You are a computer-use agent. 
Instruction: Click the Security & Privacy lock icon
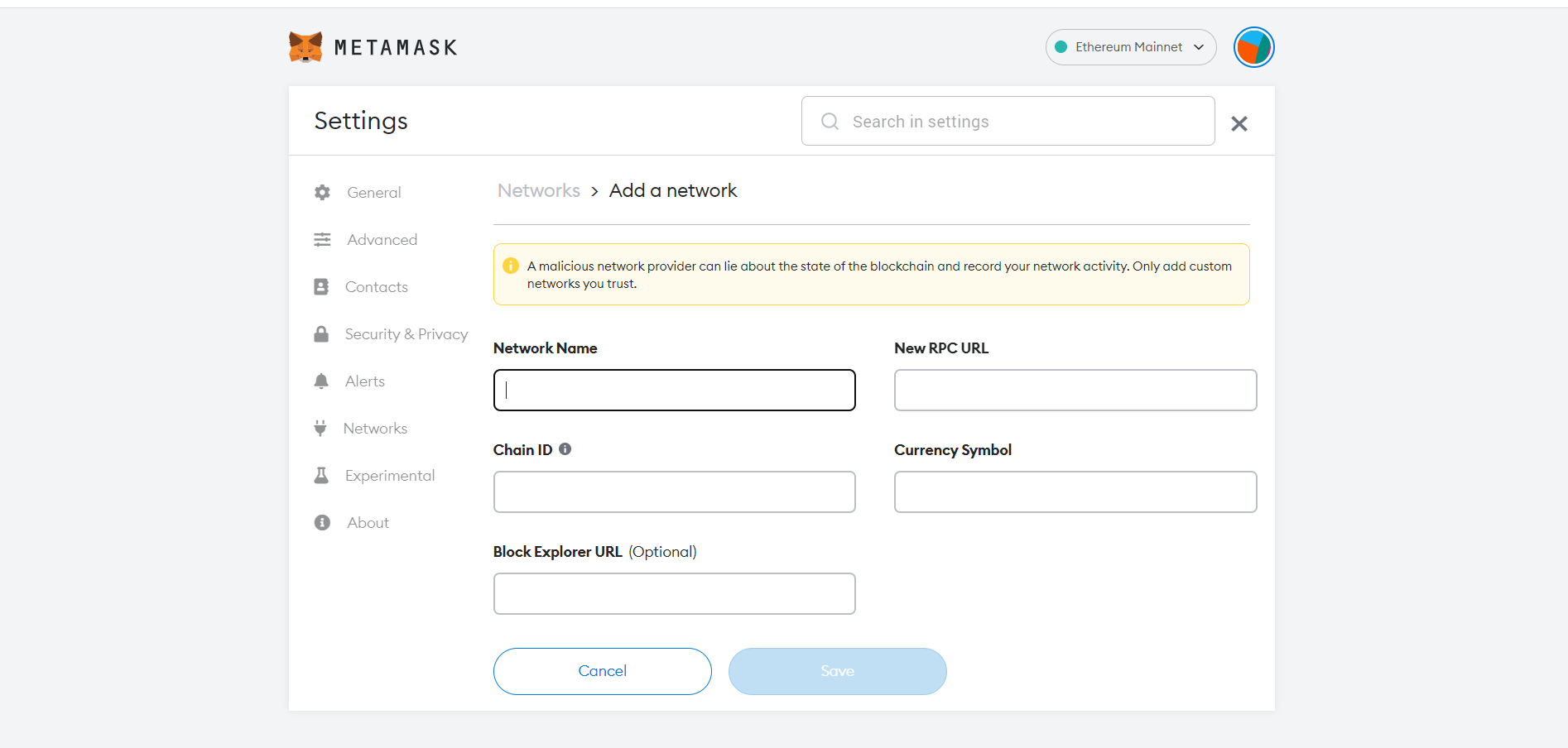coord(321,334)
